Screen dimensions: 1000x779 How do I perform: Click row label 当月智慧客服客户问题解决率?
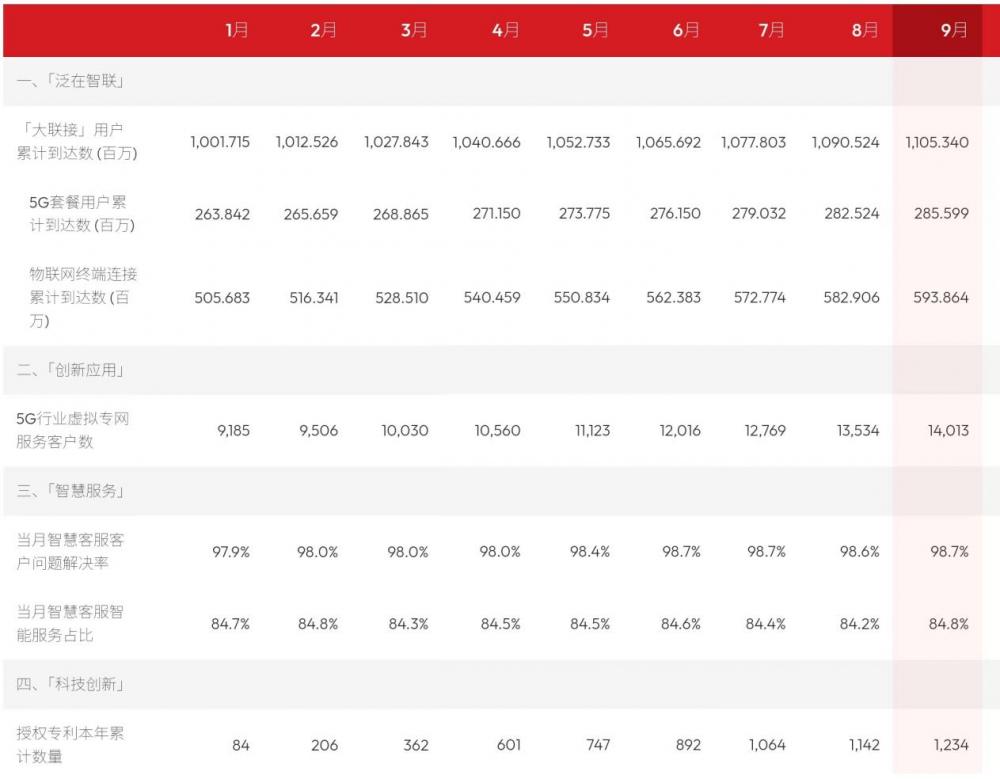tap(70, 551)
